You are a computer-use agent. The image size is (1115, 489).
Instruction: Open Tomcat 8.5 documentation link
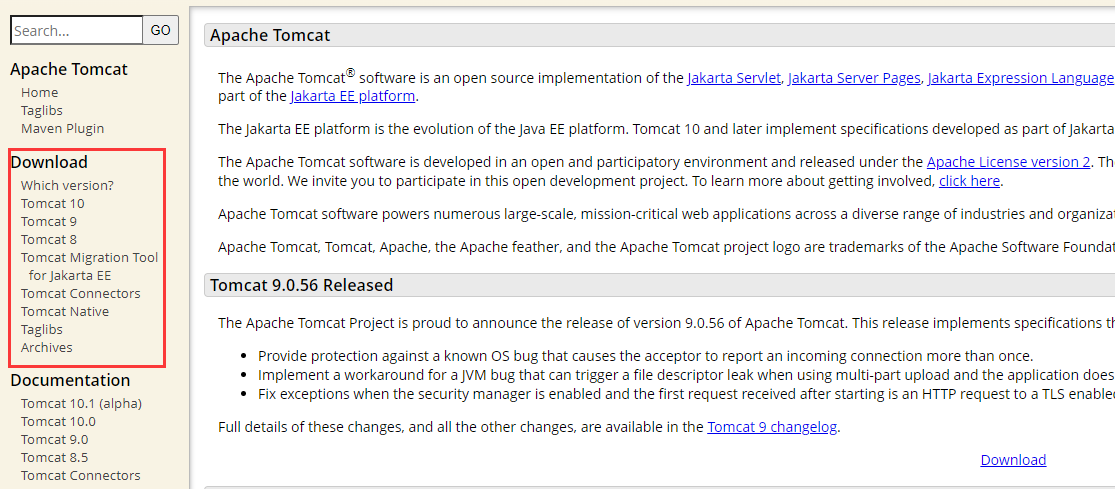point(55,458)
